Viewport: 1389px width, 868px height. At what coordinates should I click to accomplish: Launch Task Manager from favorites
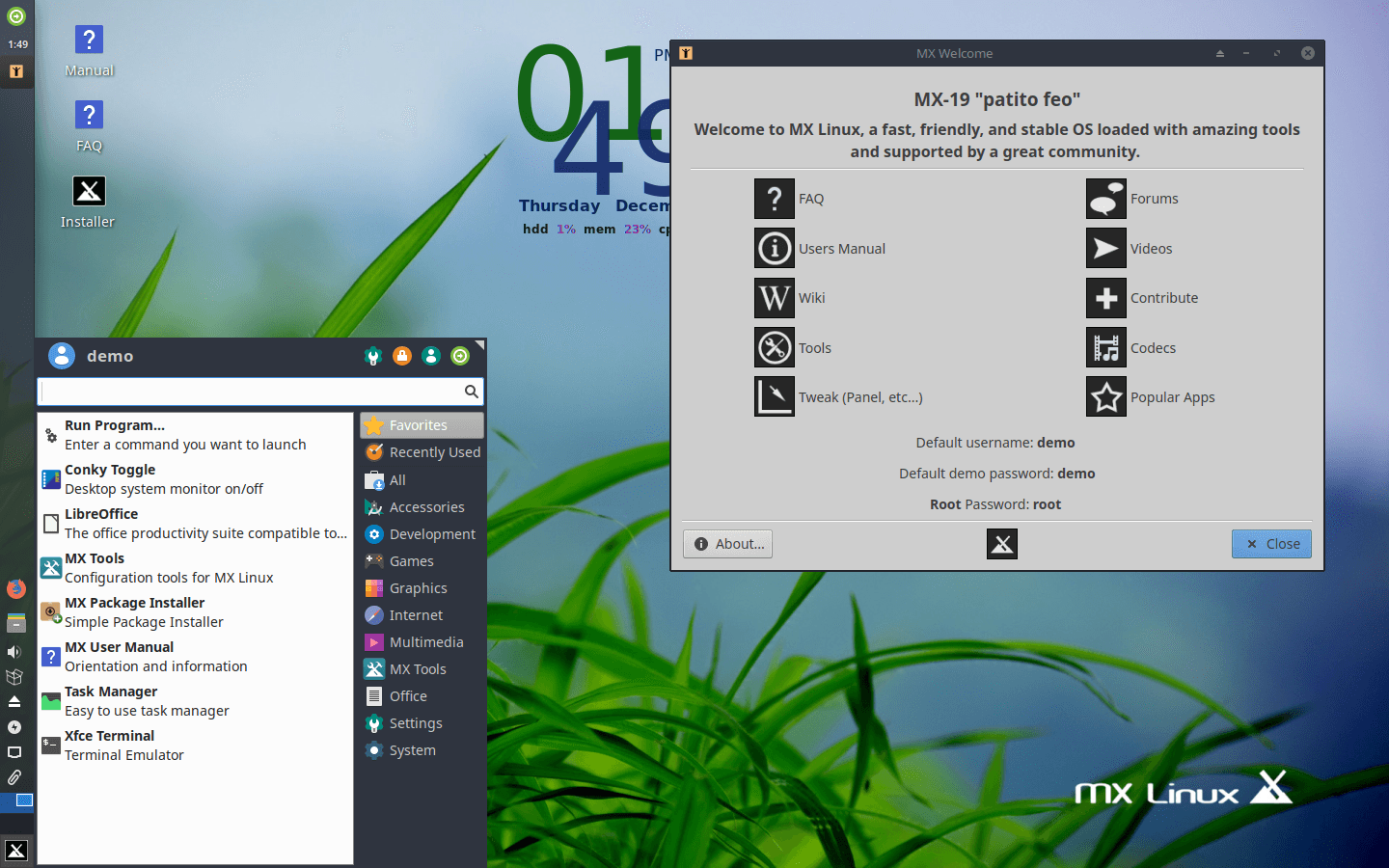pos(195,701)
